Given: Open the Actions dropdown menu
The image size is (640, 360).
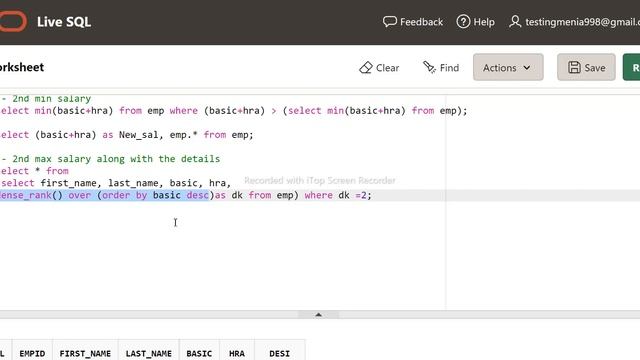Looking at the screenshot, I should [x=508, y=67].
